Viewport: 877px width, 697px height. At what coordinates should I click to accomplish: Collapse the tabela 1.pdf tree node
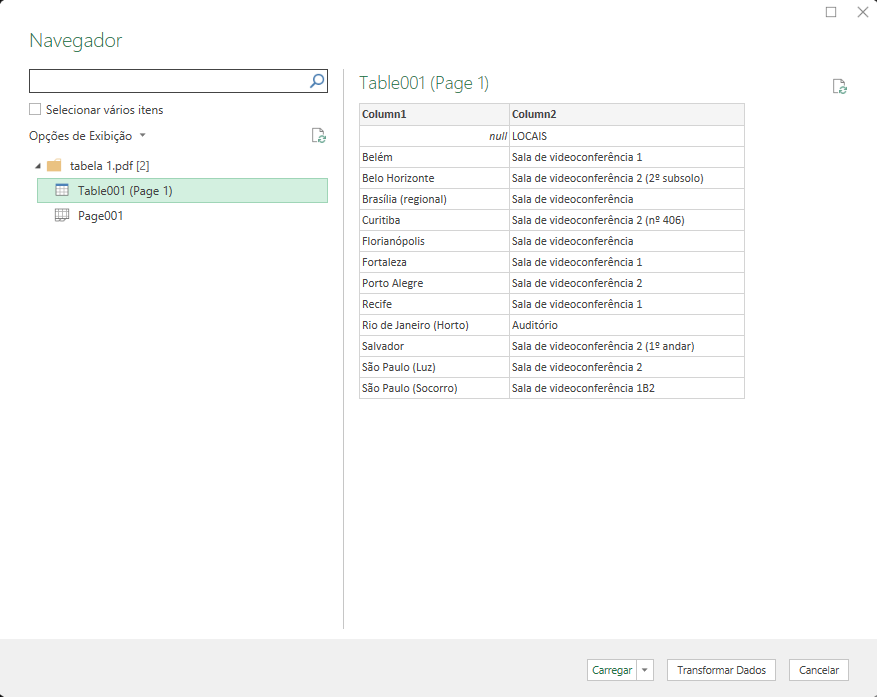[x=37, y=166]
